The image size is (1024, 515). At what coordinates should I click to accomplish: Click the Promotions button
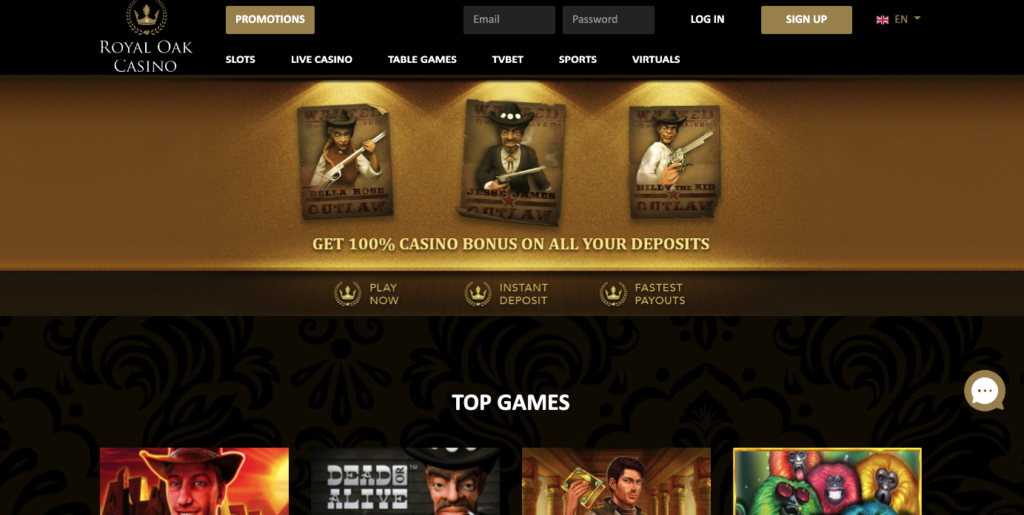270,20
